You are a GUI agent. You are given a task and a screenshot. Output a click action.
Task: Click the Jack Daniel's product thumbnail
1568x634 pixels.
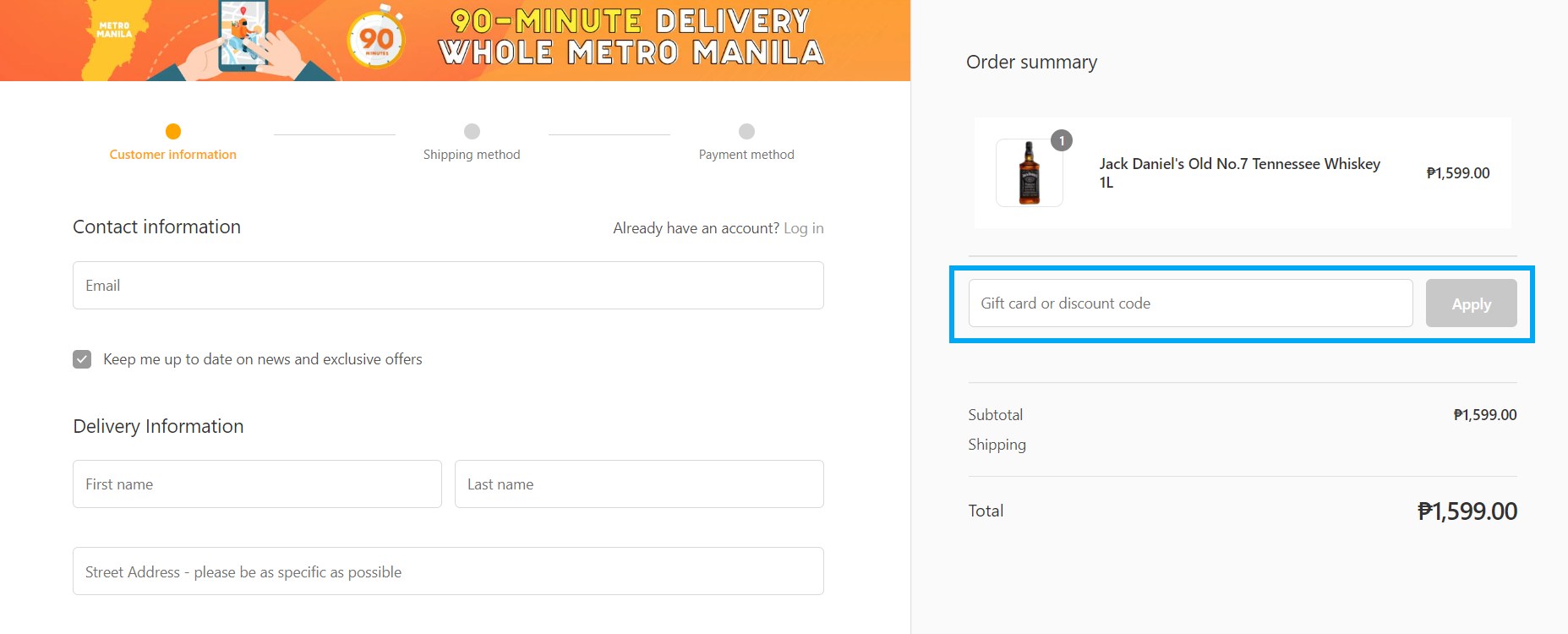tap(1028, 172)
